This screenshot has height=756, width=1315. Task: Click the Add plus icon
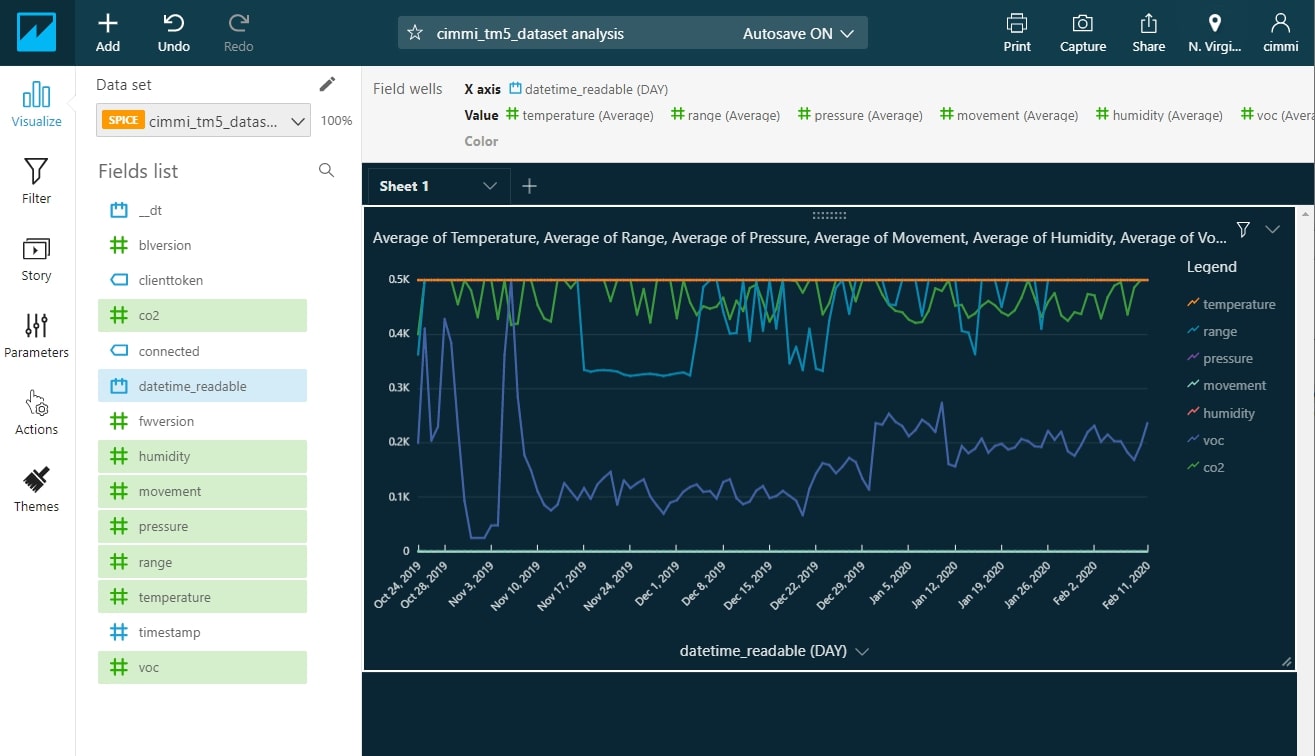(x=108, y=32)
